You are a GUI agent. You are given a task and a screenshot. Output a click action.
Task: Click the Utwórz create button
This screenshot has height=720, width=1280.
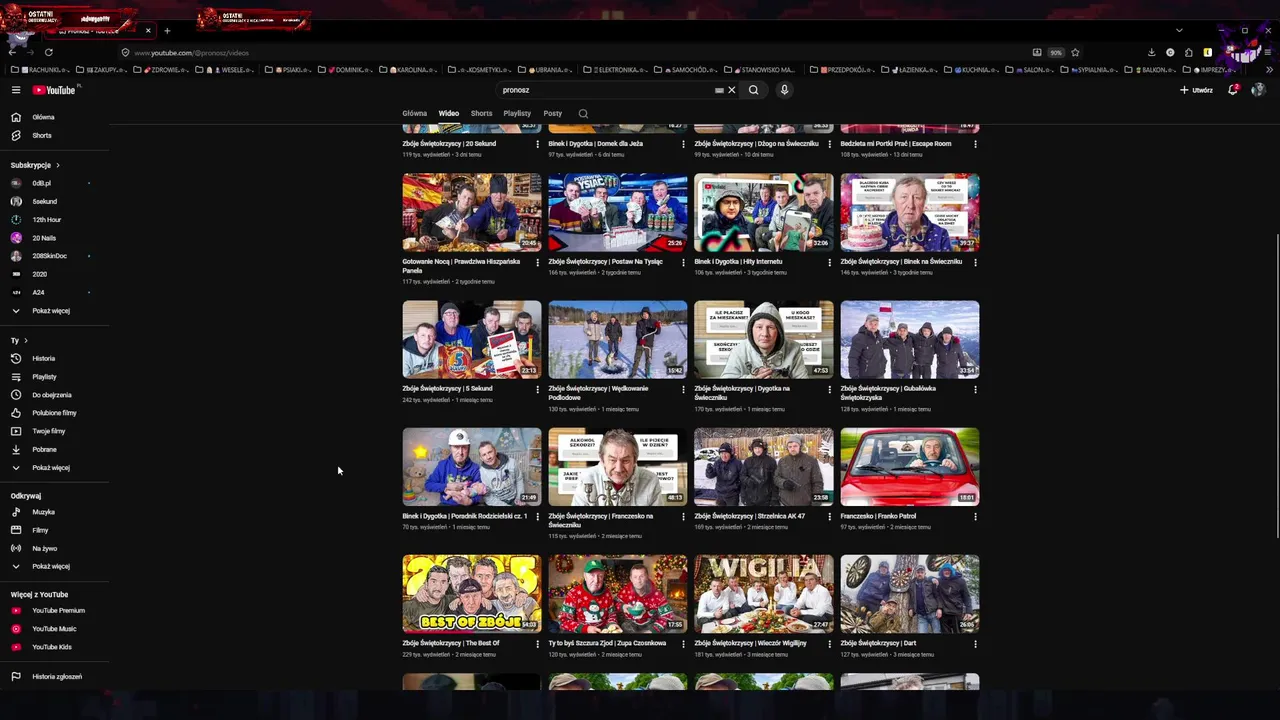pos(1196,90)
